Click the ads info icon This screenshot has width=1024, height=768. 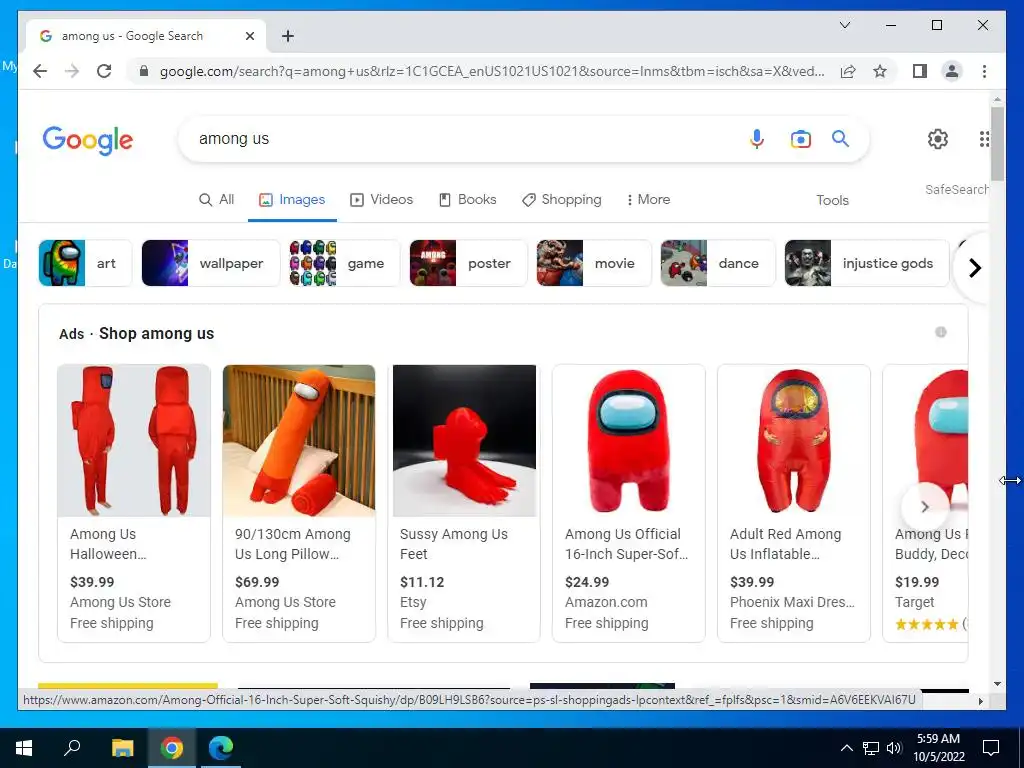click(x=940, y=332)
